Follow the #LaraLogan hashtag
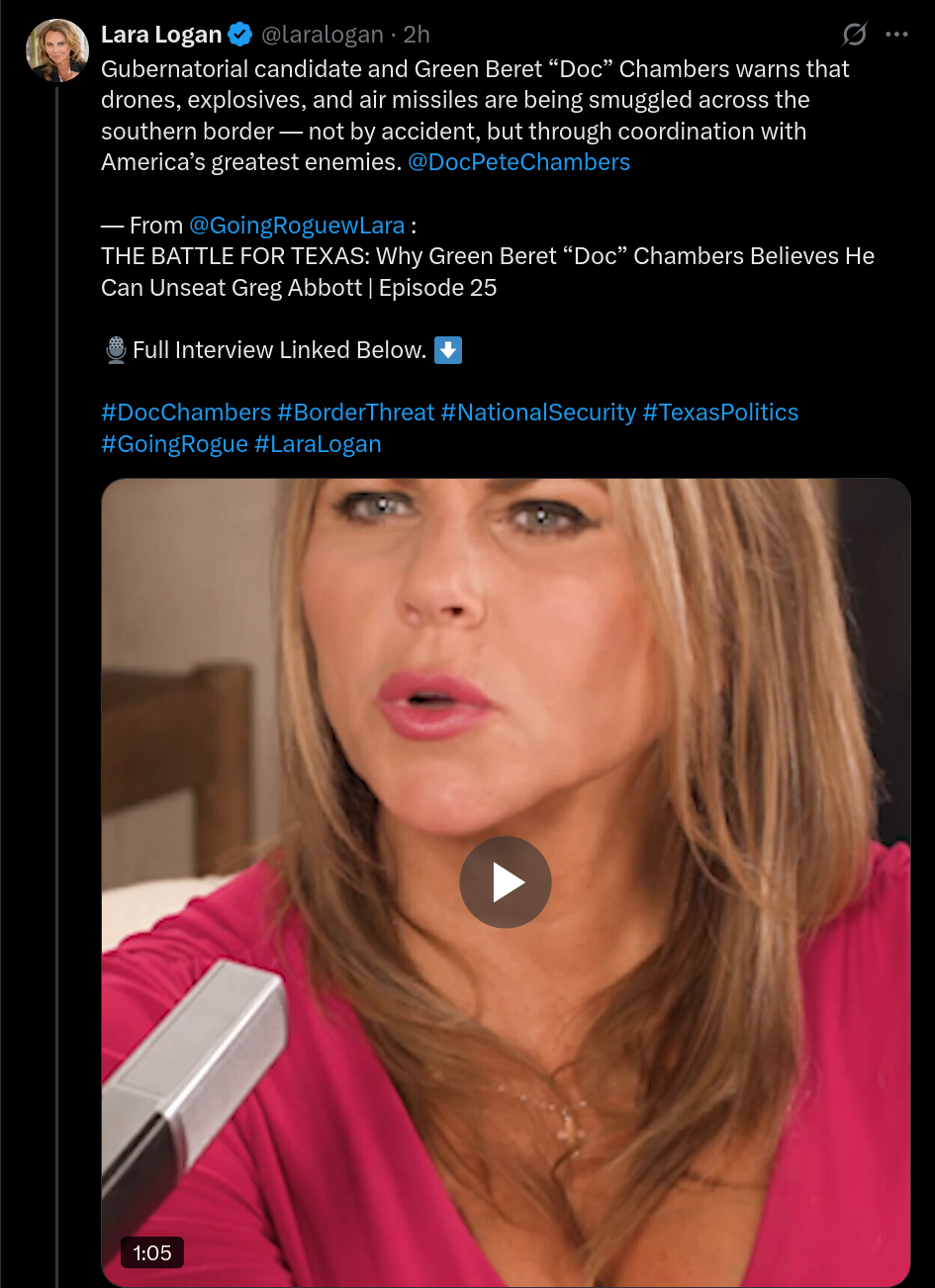The height and width of the screenshot is (1288, 935). point(318,444)
